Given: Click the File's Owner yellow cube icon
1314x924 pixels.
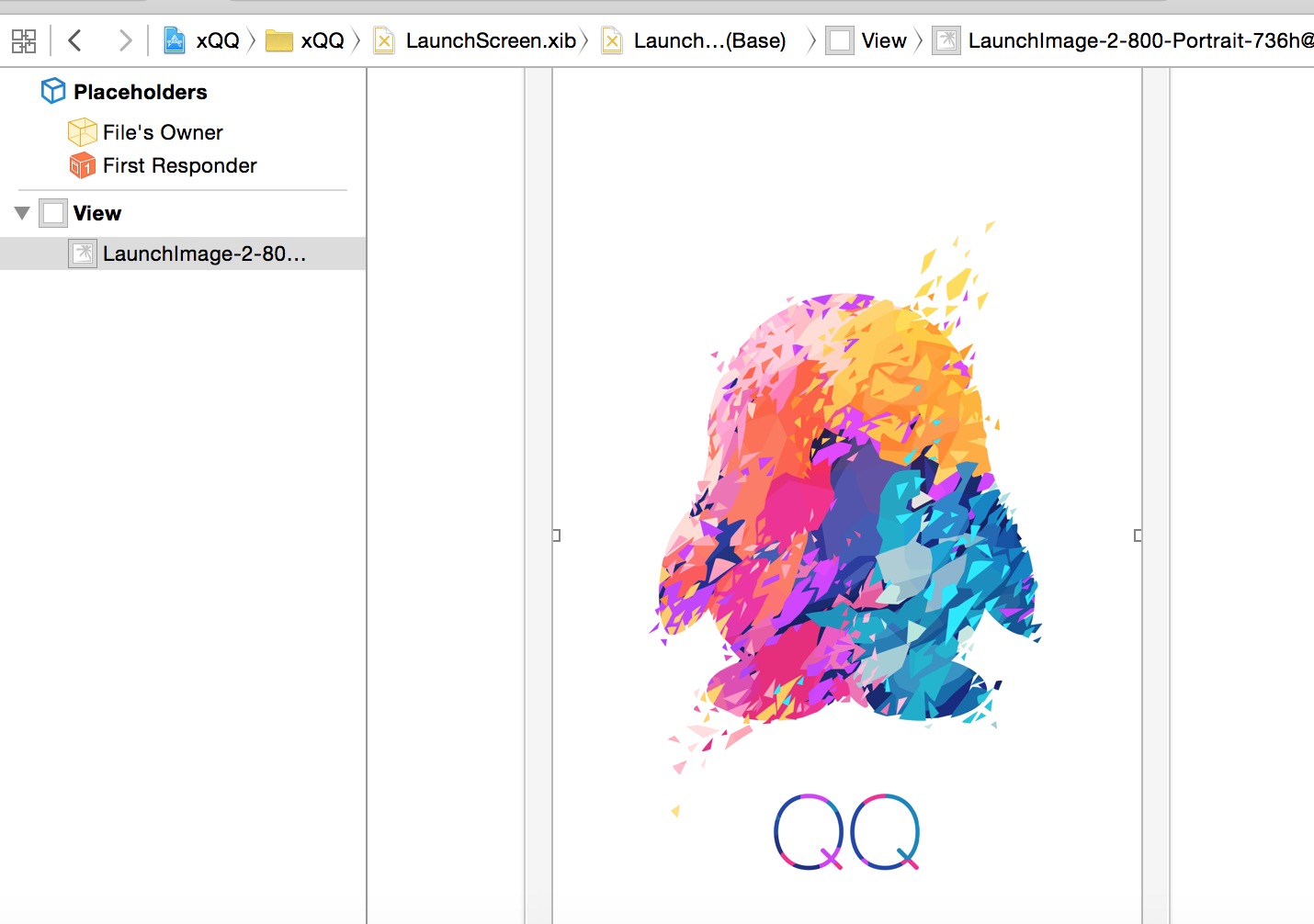Looking at the screenshot, I should [x=83, y=132].
